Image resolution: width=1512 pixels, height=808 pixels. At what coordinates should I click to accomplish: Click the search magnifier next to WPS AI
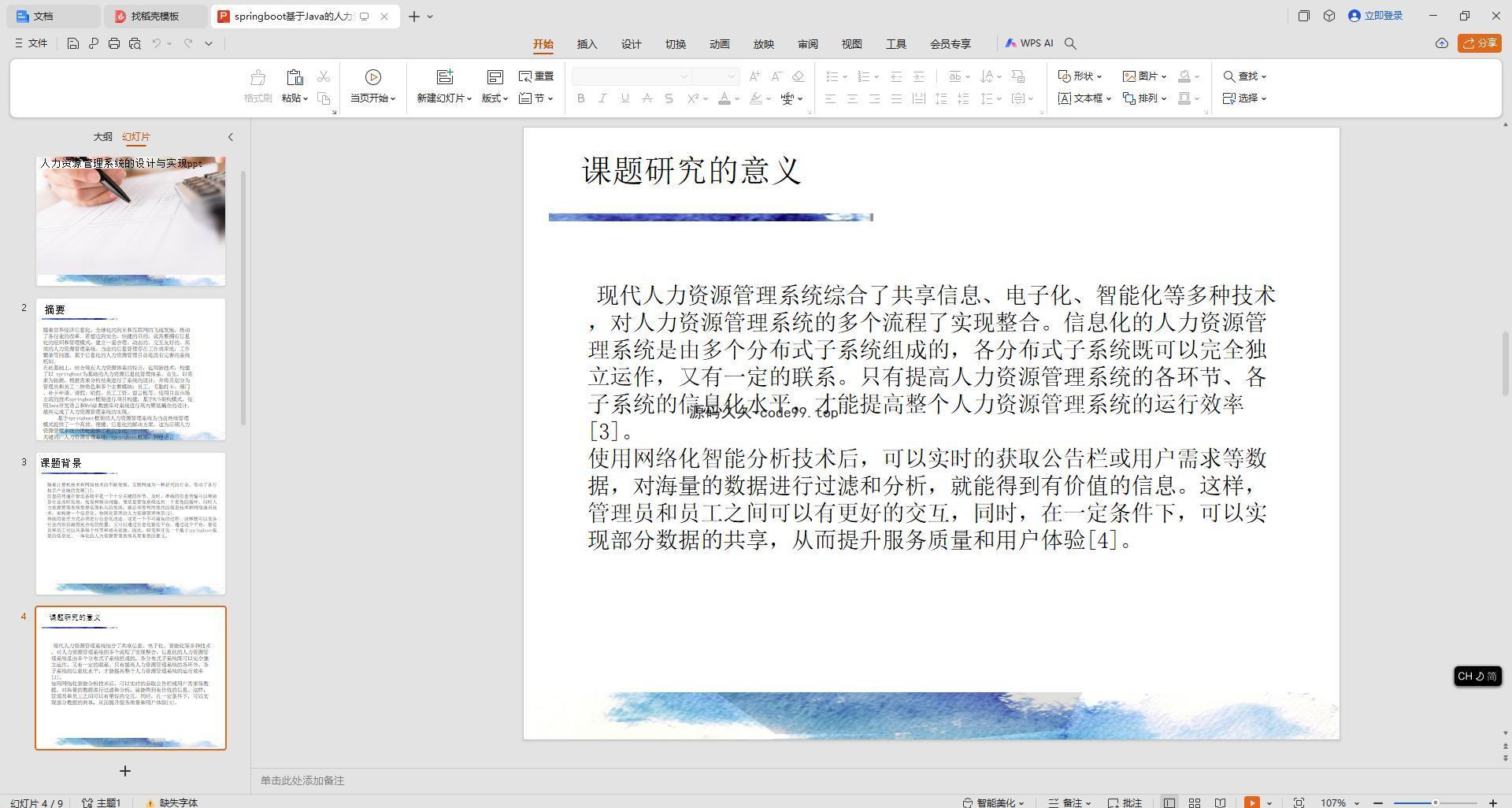(x=1070, y=43)
